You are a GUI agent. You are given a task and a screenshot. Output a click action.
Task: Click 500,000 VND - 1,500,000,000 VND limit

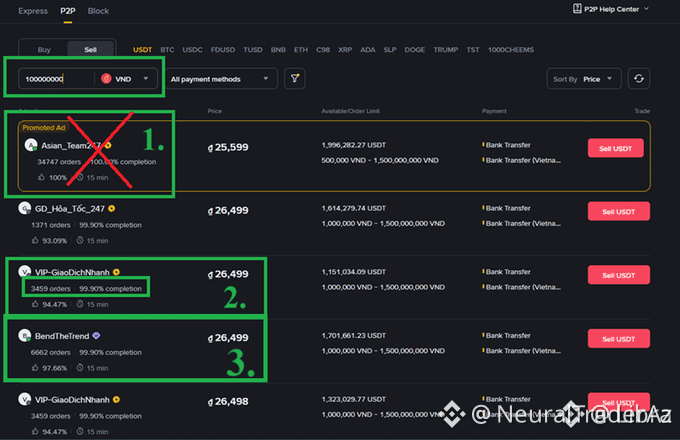pyautogui.click(x=380, y=160)
